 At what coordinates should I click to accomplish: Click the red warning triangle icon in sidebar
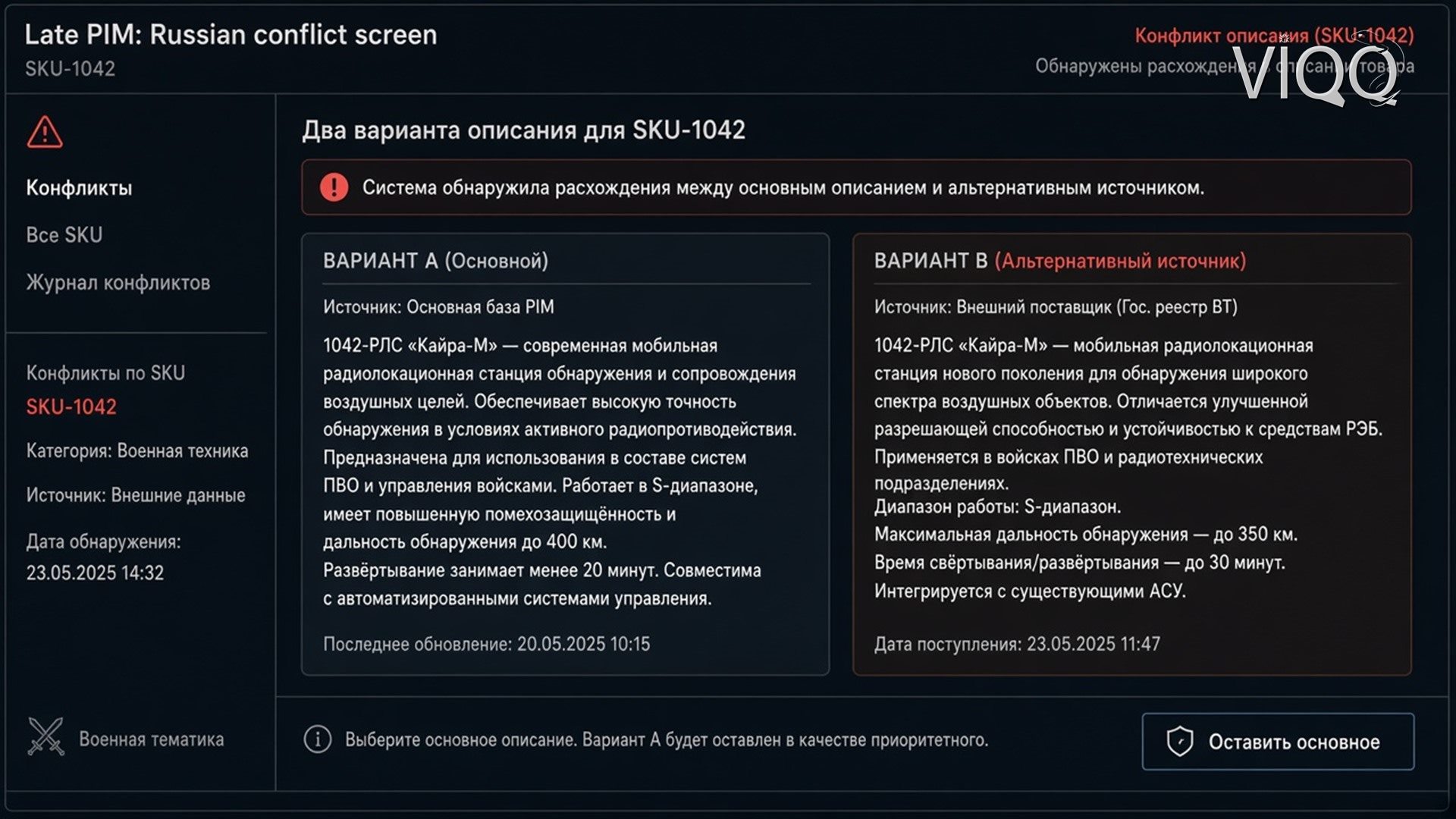click(x=45, y=132)
